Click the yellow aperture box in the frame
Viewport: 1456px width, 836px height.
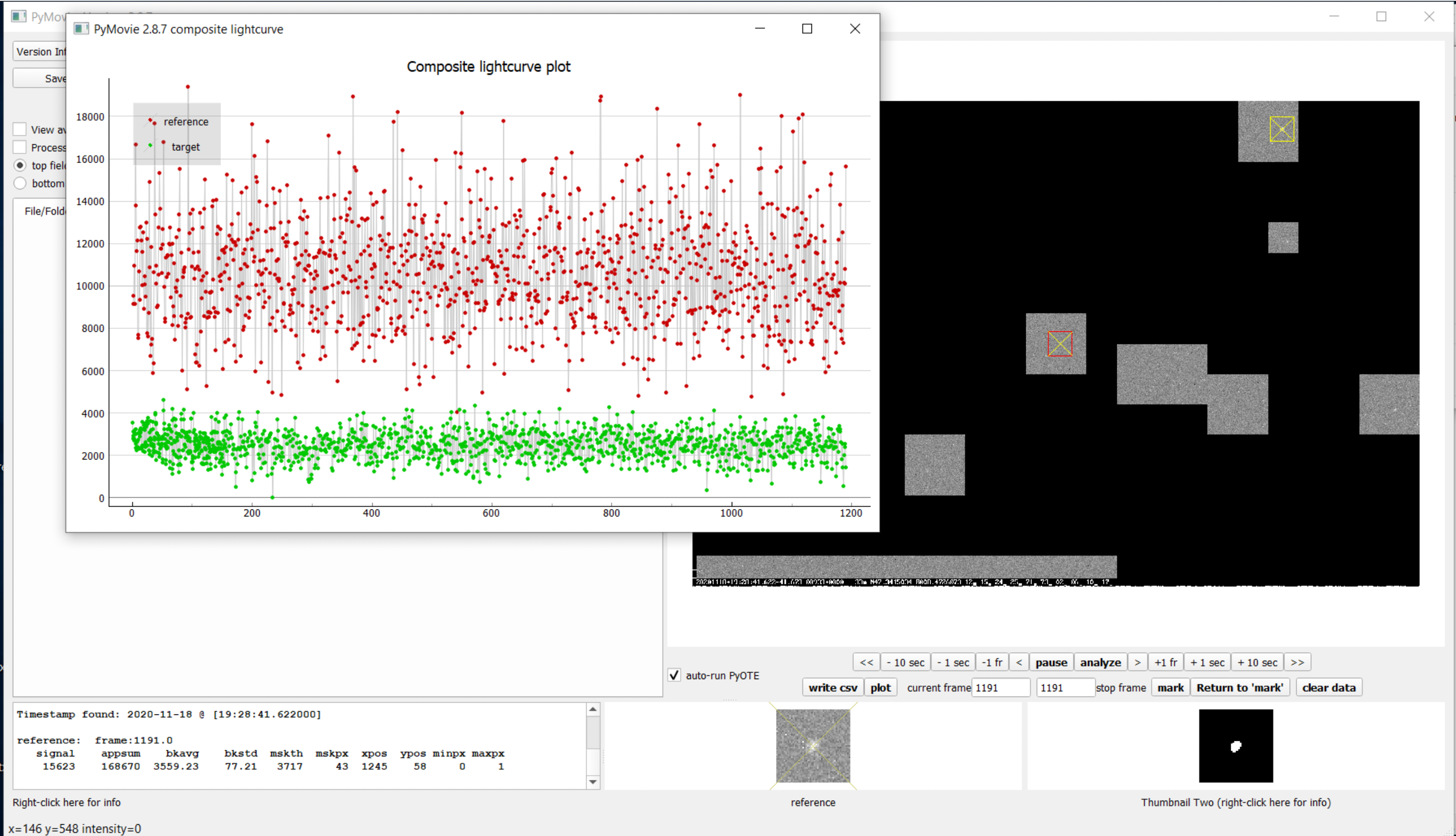1282,129
